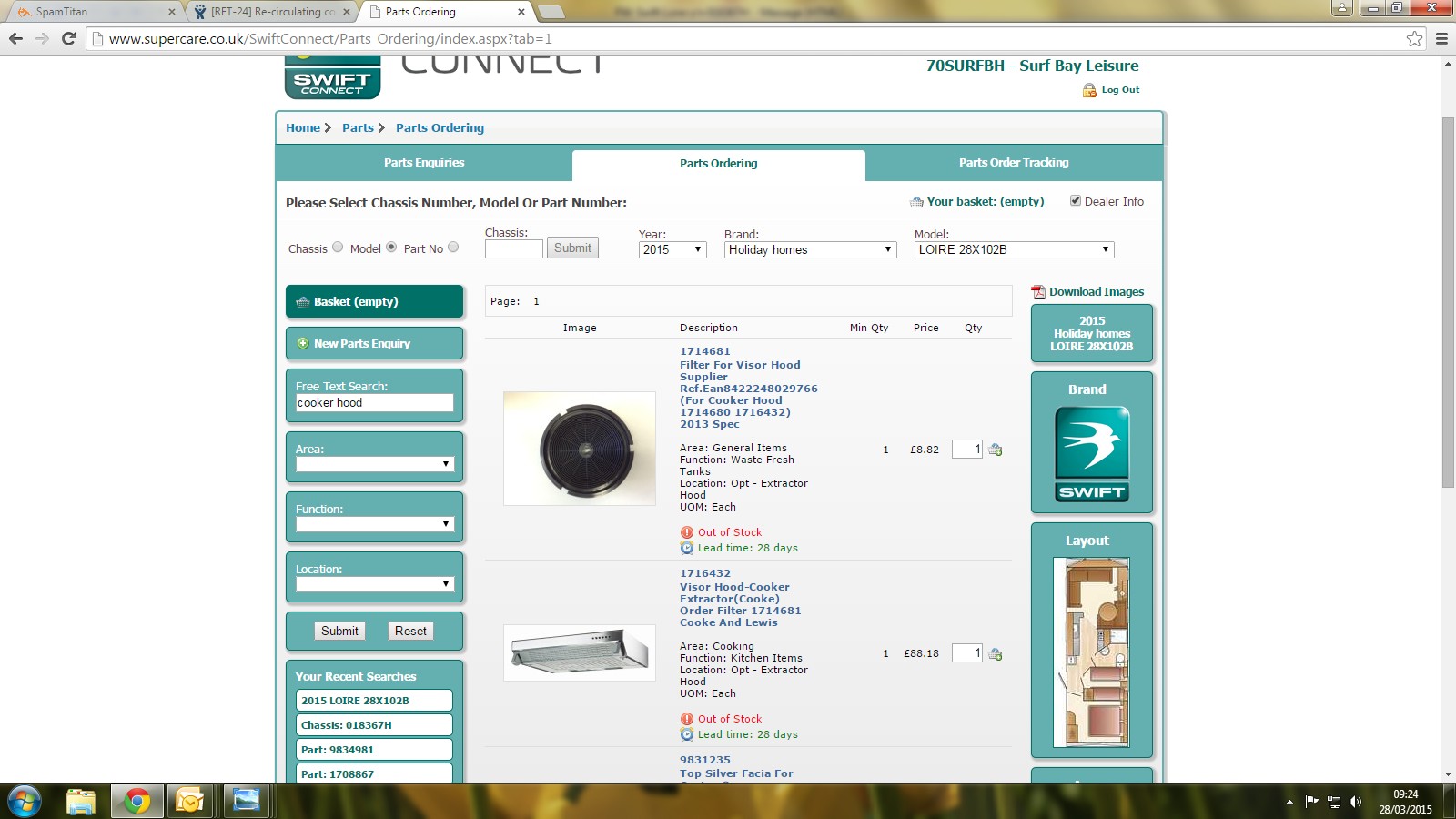This screenshot has width=1456, height=819.
Task: Click the holiday home layout floorplan image
Action: point(1091,652)
